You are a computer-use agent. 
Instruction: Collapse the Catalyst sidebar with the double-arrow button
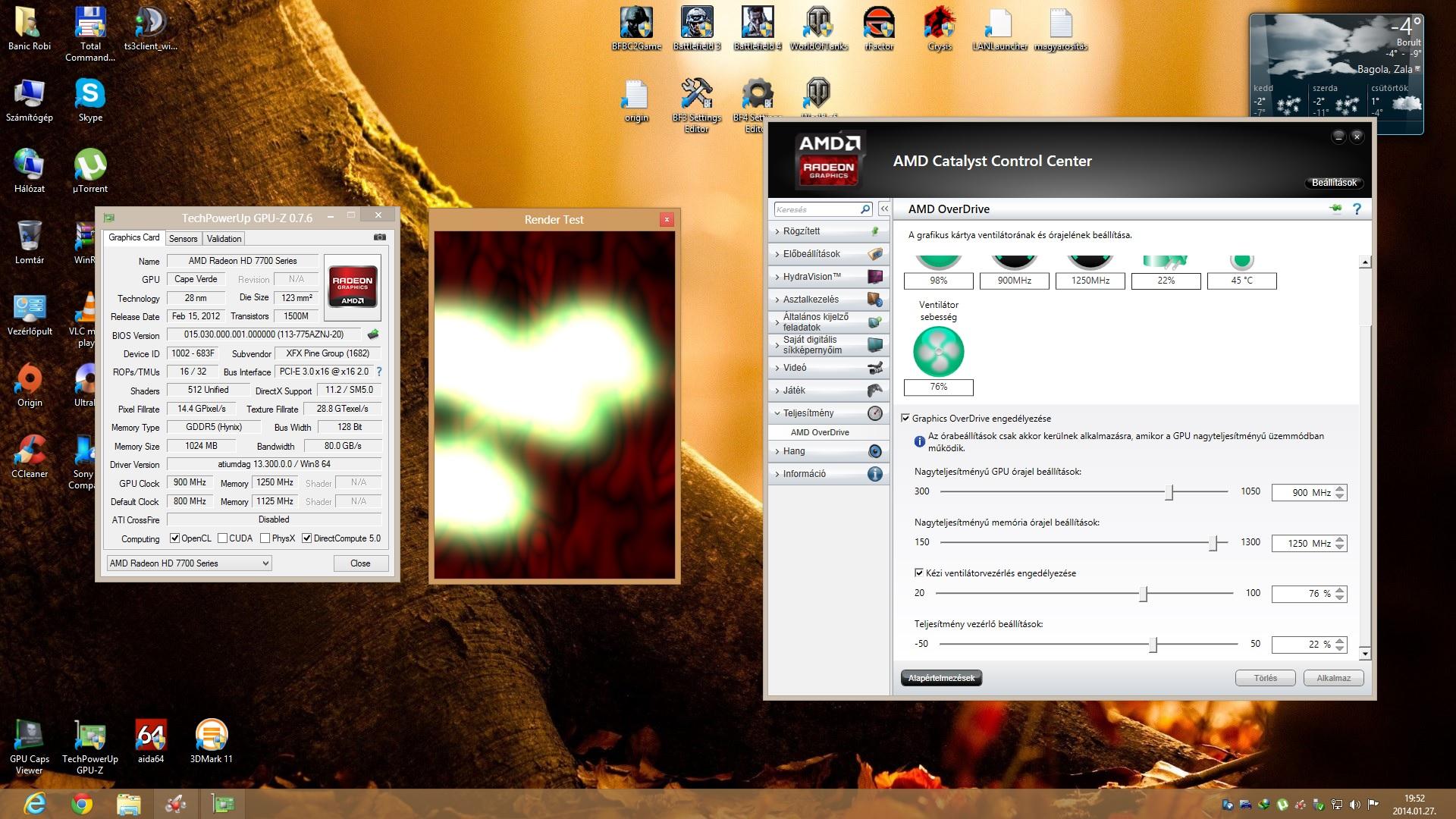(x=884, y=209)
